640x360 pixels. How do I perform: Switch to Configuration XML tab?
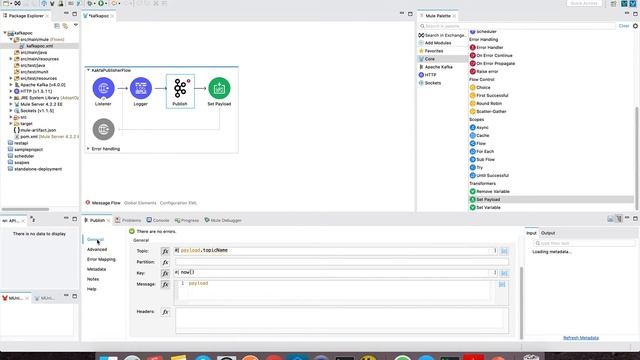pyautogui.click(x=178, y=203)
